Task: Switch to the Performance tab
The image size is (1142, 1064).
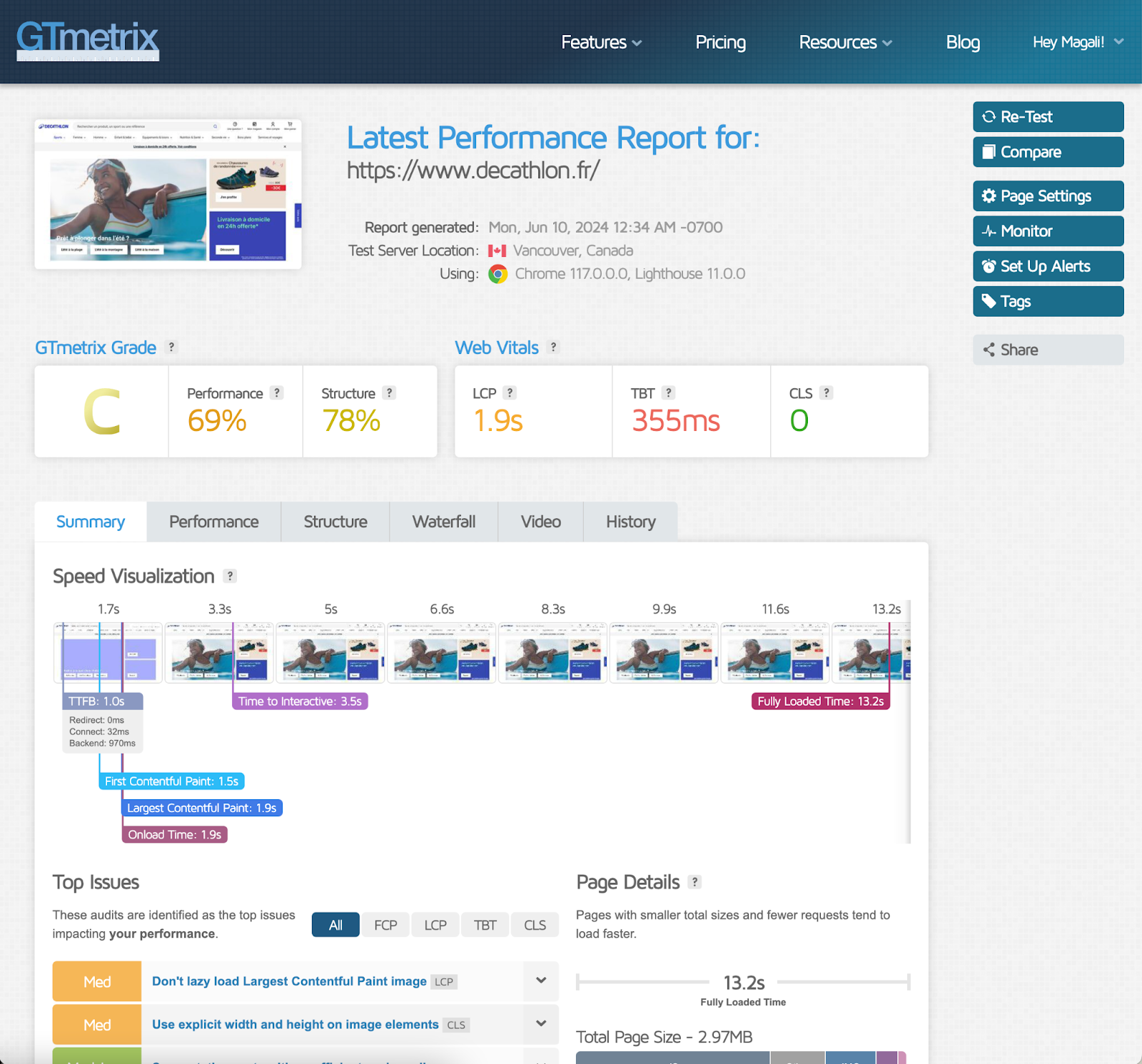Action: [x=214, y=522]
